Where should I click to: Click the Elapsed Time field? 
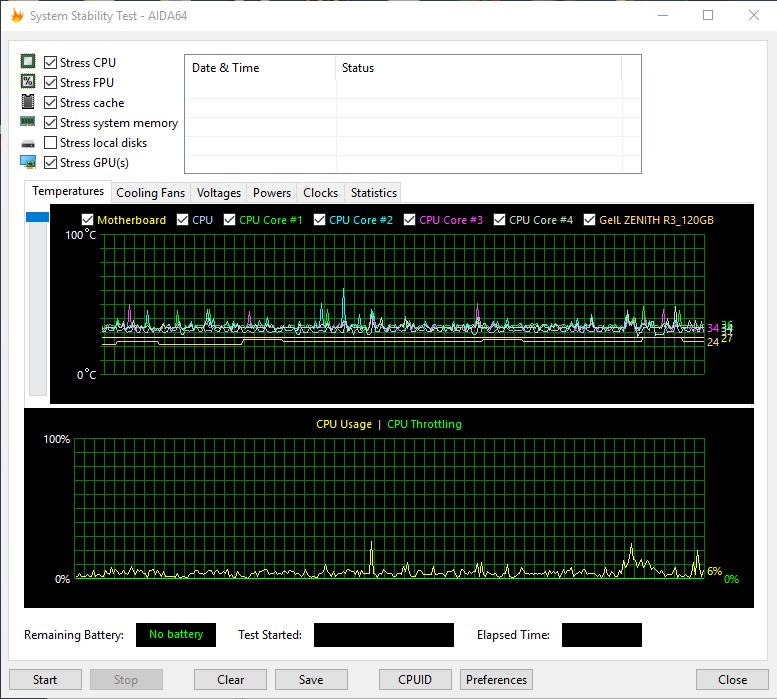click(602, 635)
